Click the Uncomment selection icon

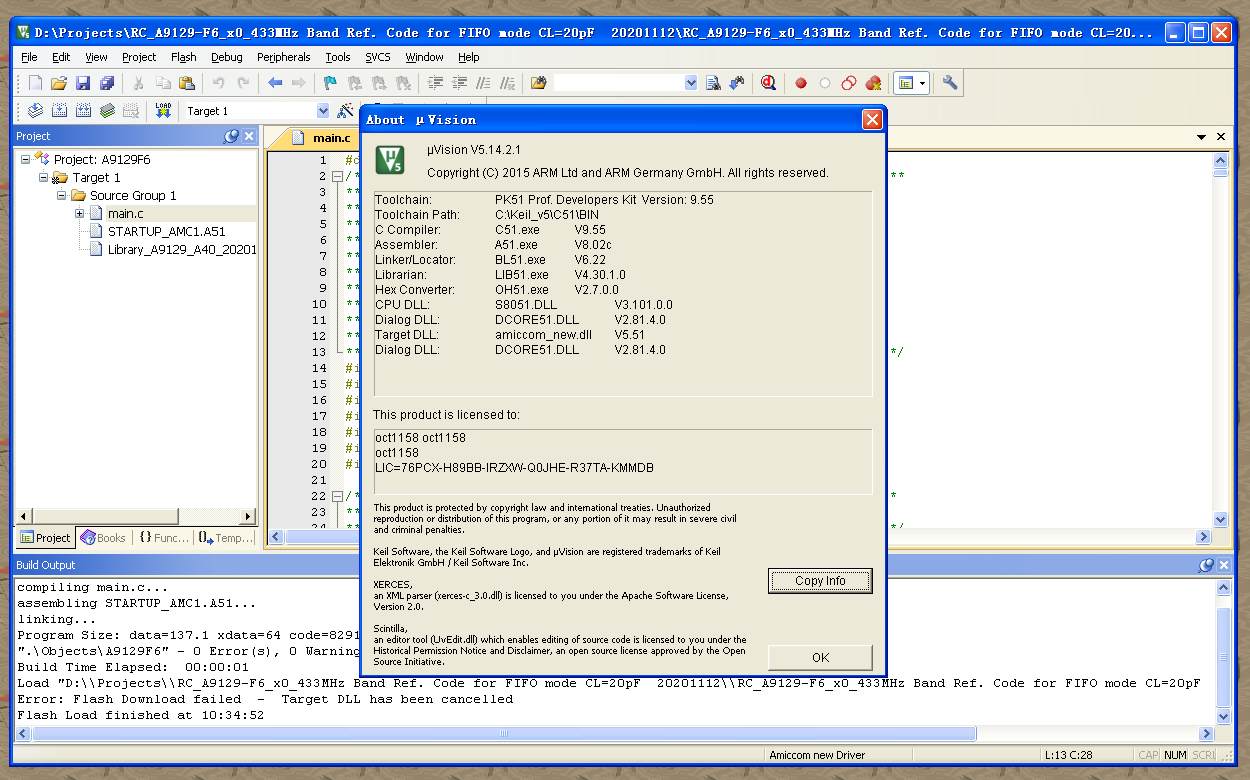(x=508, y=83)
